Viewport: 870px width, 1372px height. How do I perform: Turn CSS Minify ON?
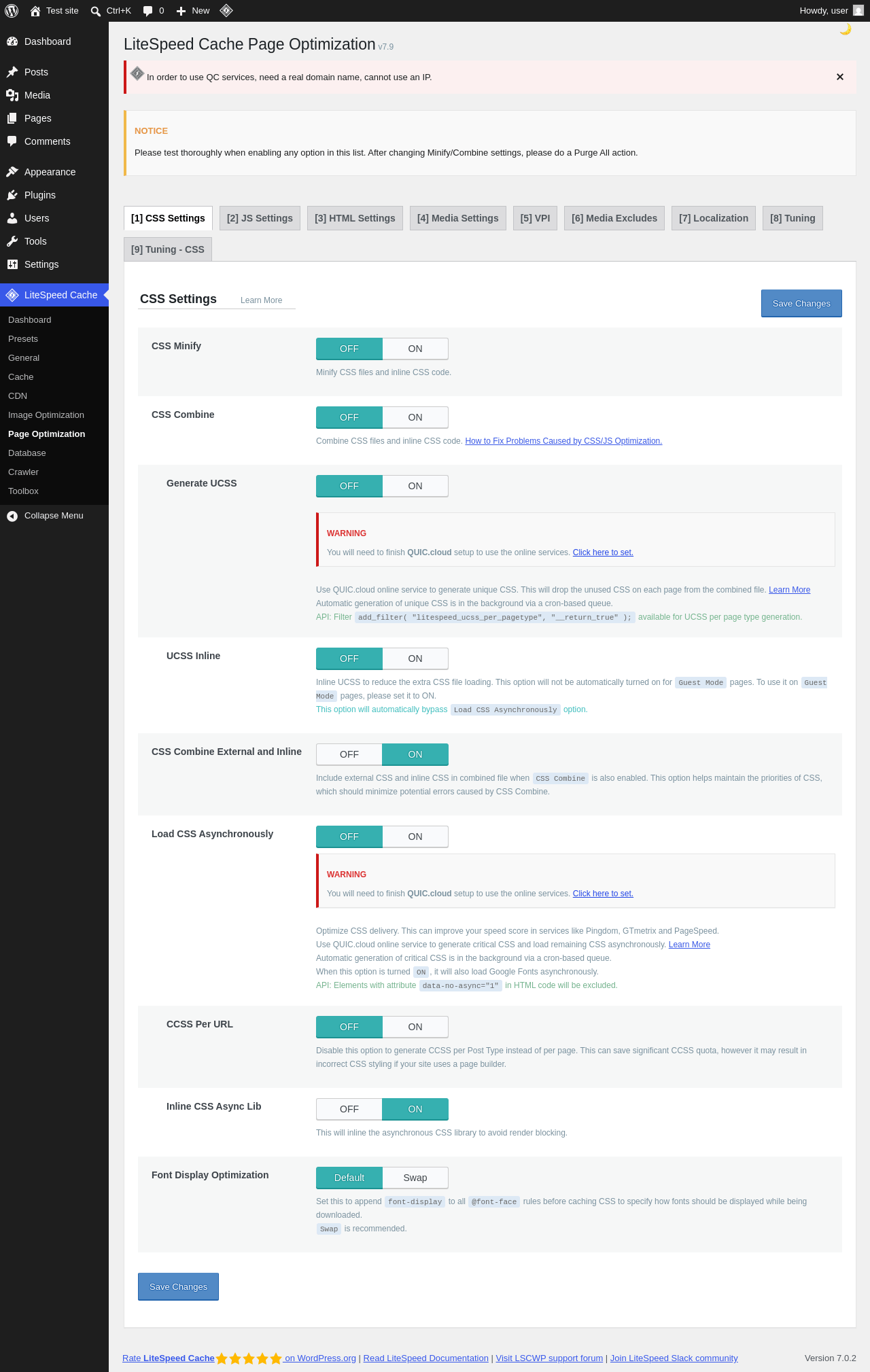(x=415, y=349)
